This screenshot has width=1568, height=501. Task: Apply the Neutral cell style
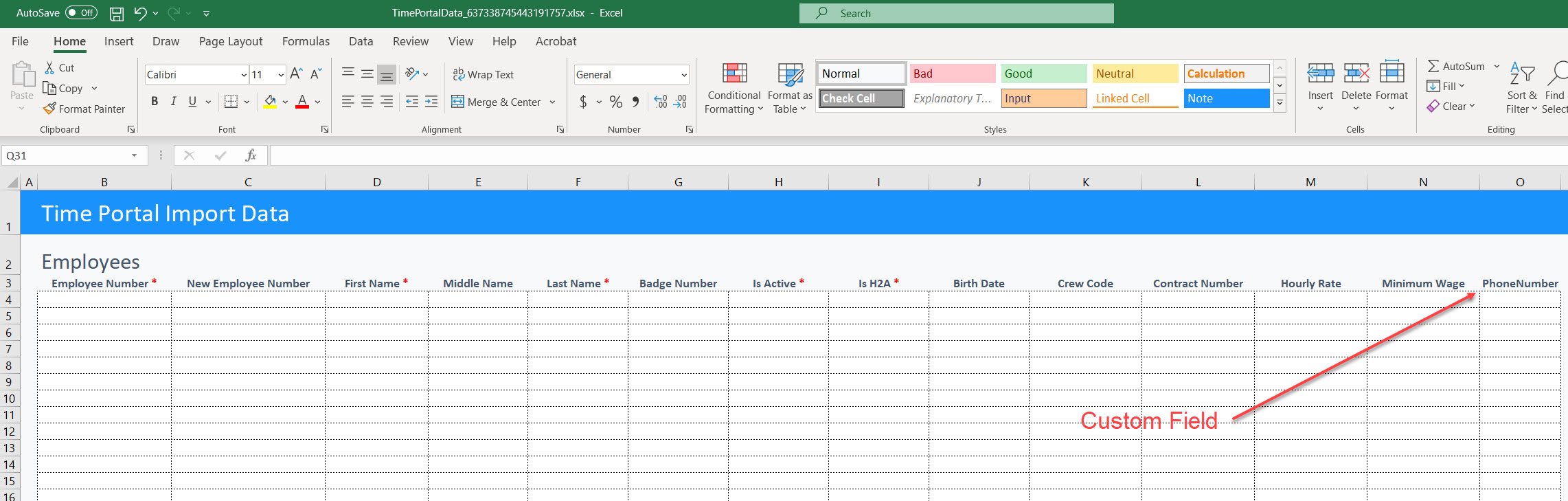1135,74
